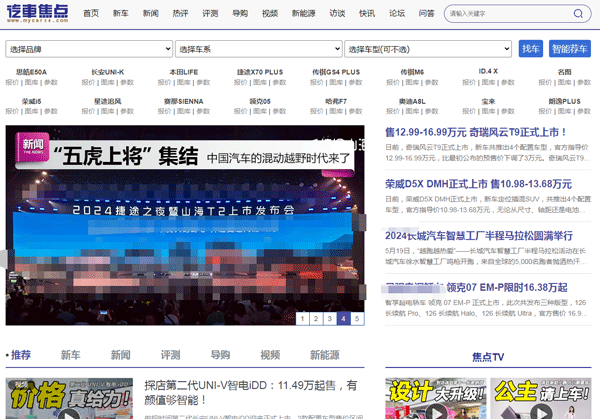The height and width of the screenshot is (419, 600).
Task: Click the pink 新闻 badge on banner
Action: pos(33,147)
